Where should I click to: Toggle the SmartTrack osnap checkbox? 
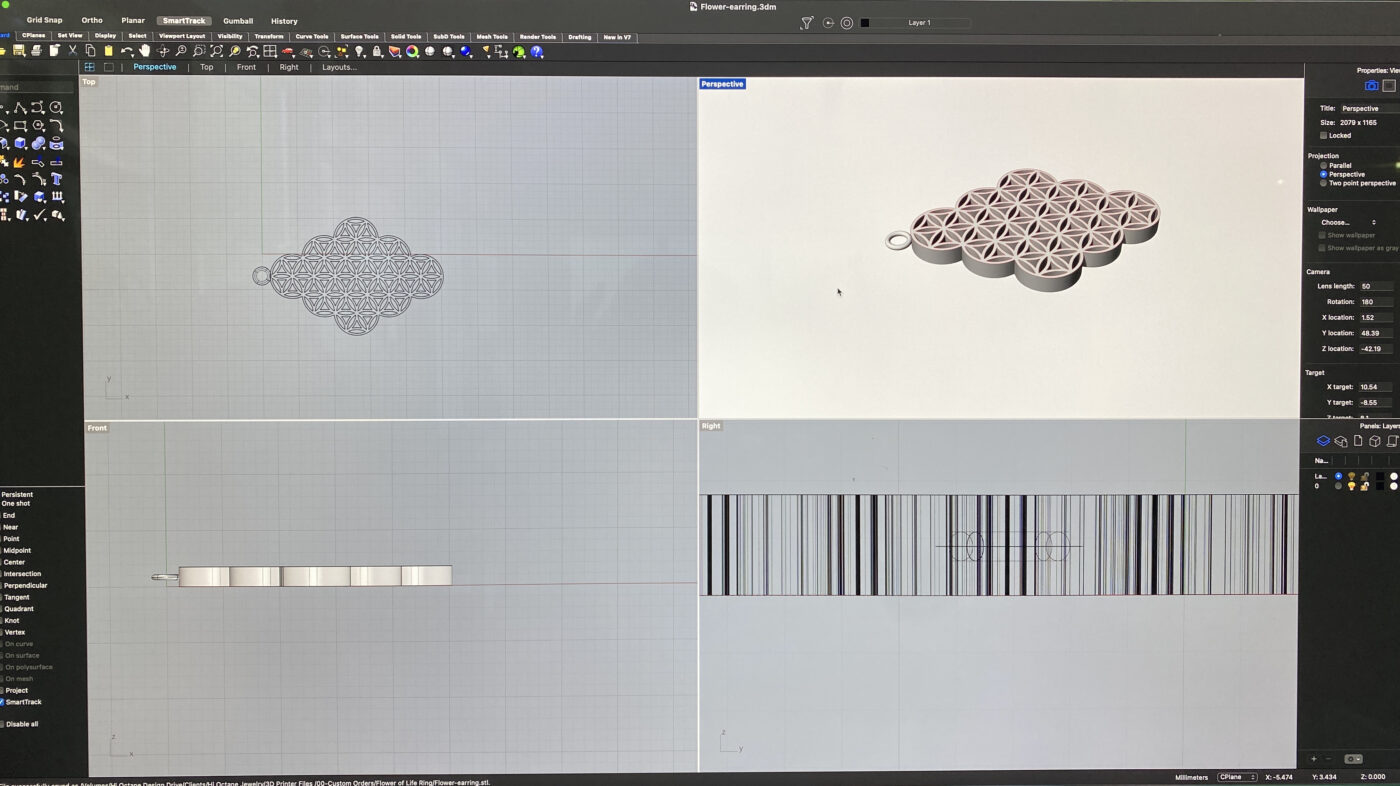coord(3,702)
